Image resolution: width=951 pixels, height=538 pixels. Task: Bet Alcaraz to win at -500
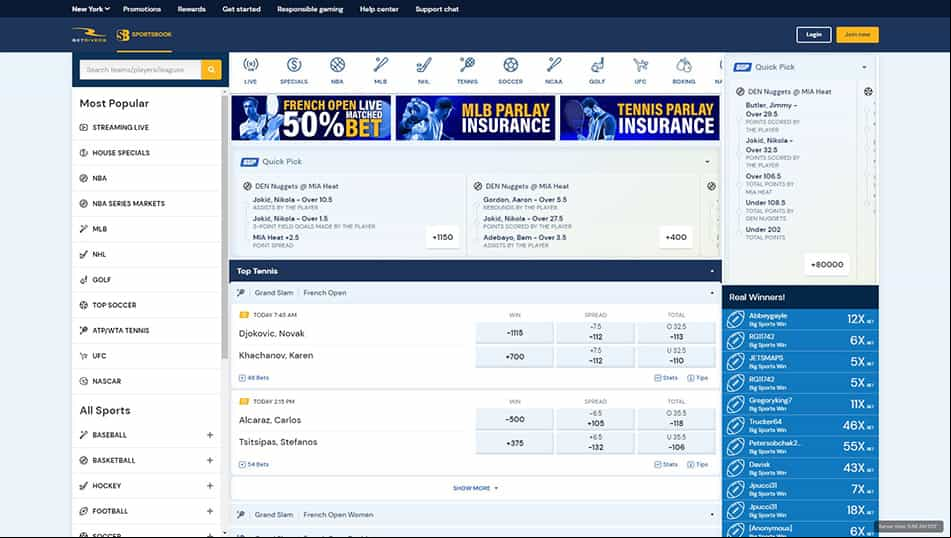point(514,420)
